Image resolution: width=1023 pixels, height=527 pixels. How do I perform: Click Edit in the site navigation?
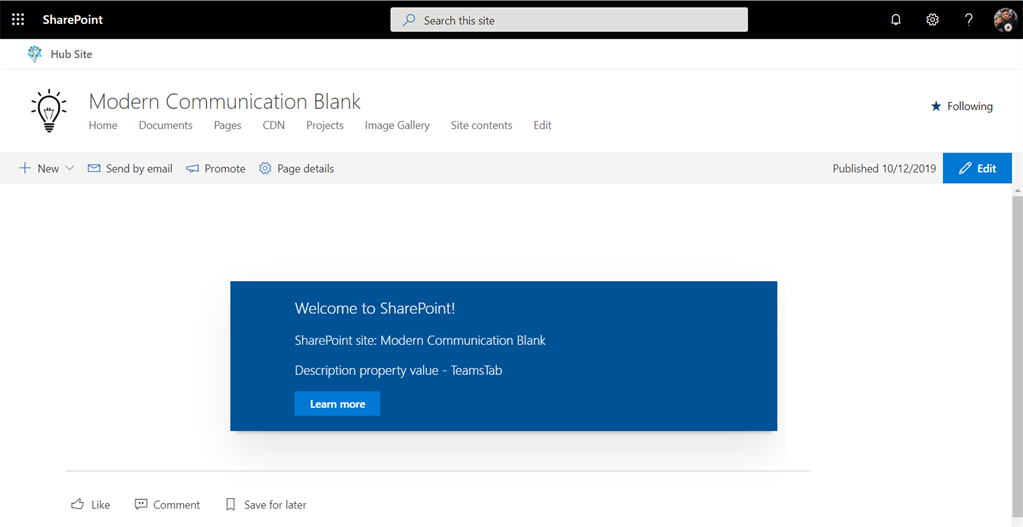tap(542, 125)
